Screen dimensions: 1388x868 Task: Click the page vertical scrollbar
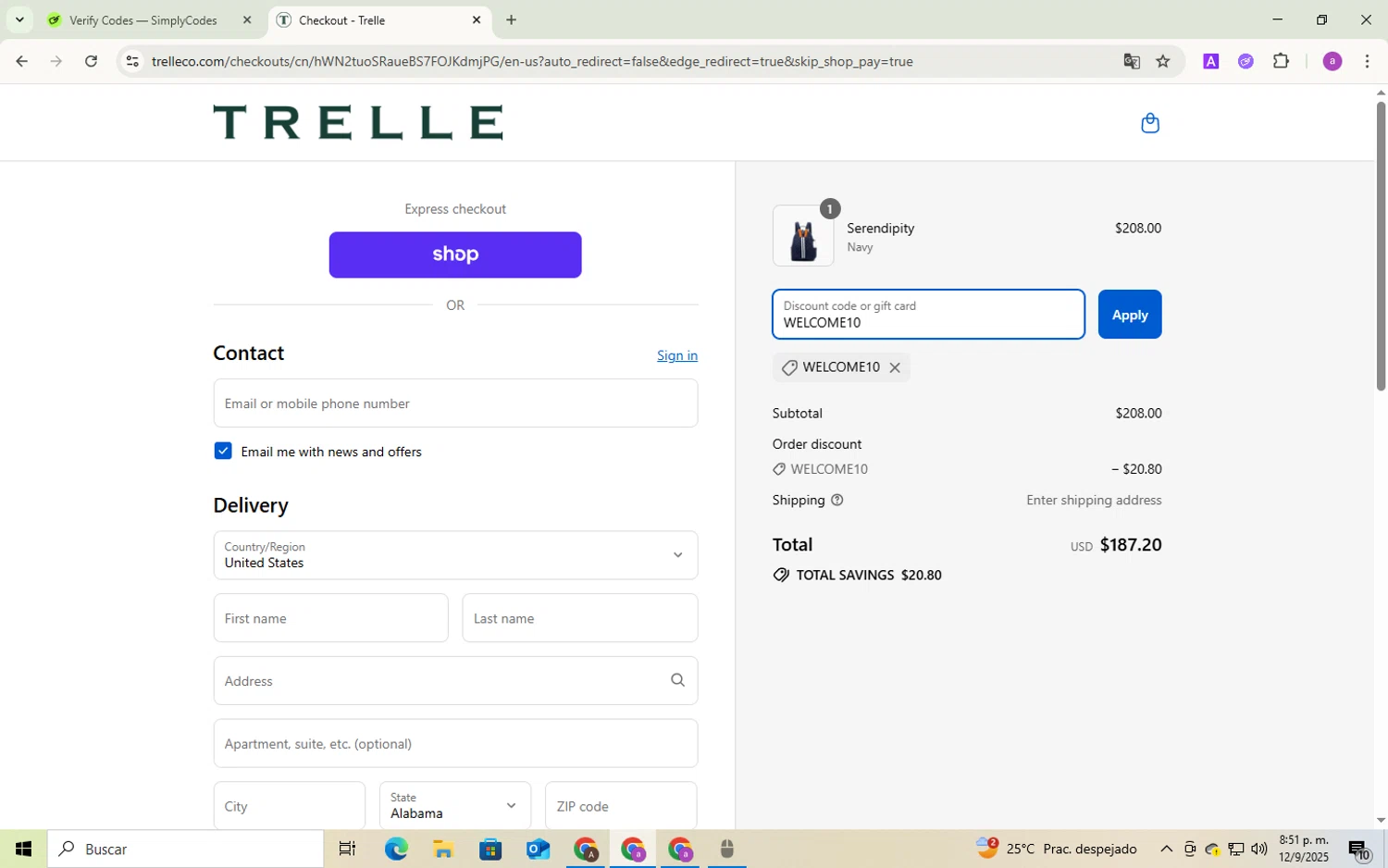click(x=1381, y=245)
